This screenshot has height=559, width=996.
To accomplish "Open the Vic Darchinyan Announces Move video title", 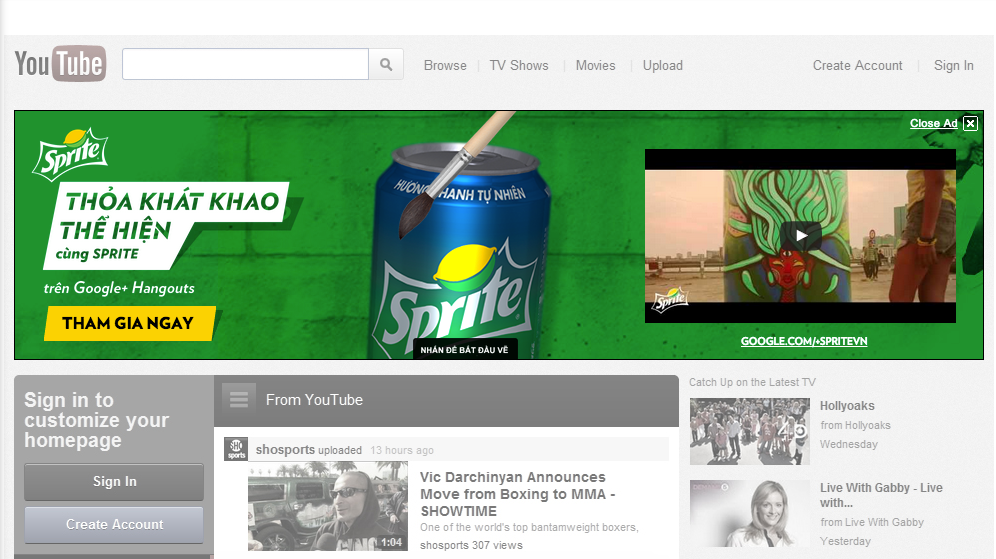I will [517, 494].
